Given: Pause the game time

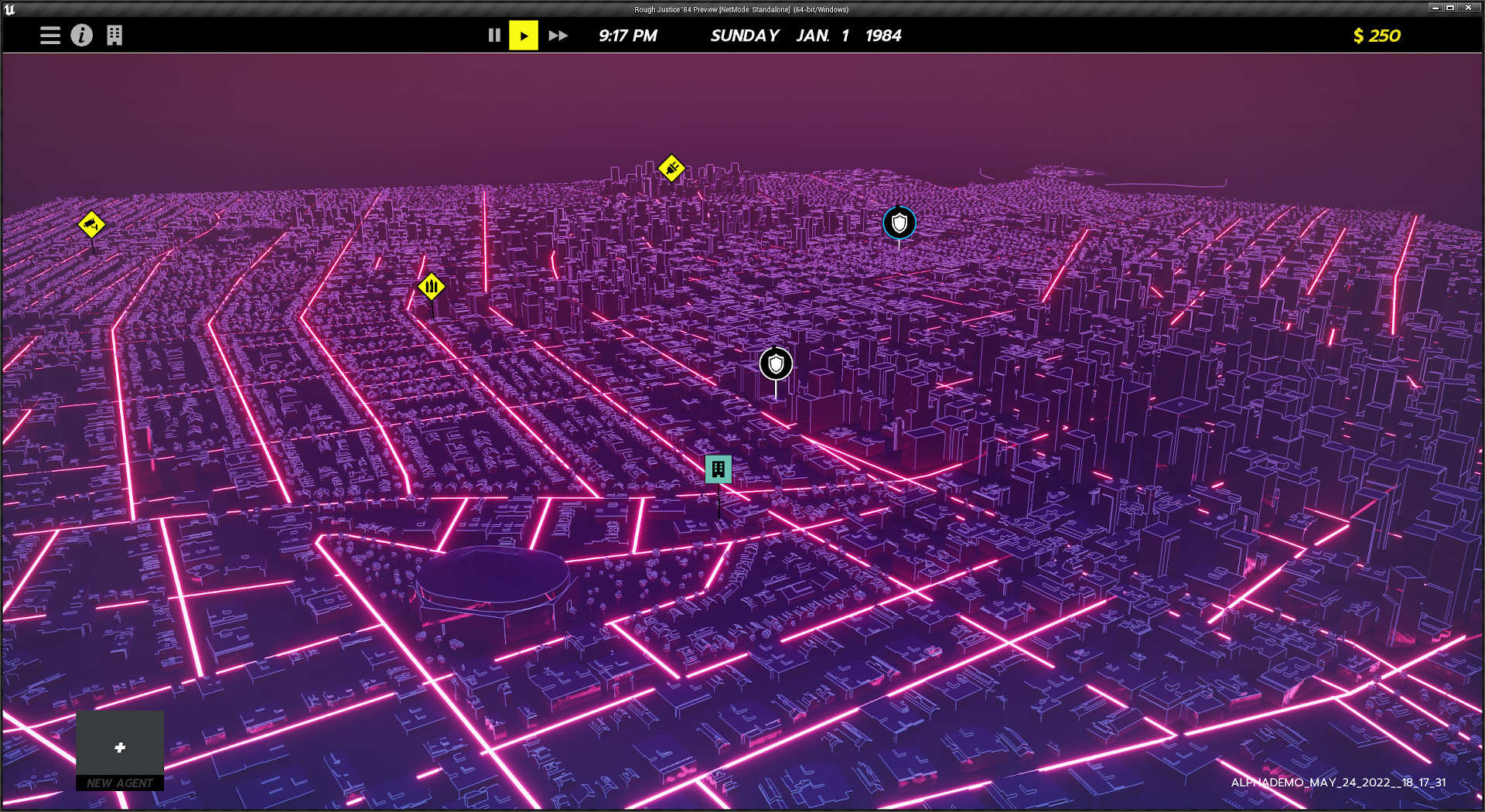Looking at the screenshot, I should (x=494, y=36).
